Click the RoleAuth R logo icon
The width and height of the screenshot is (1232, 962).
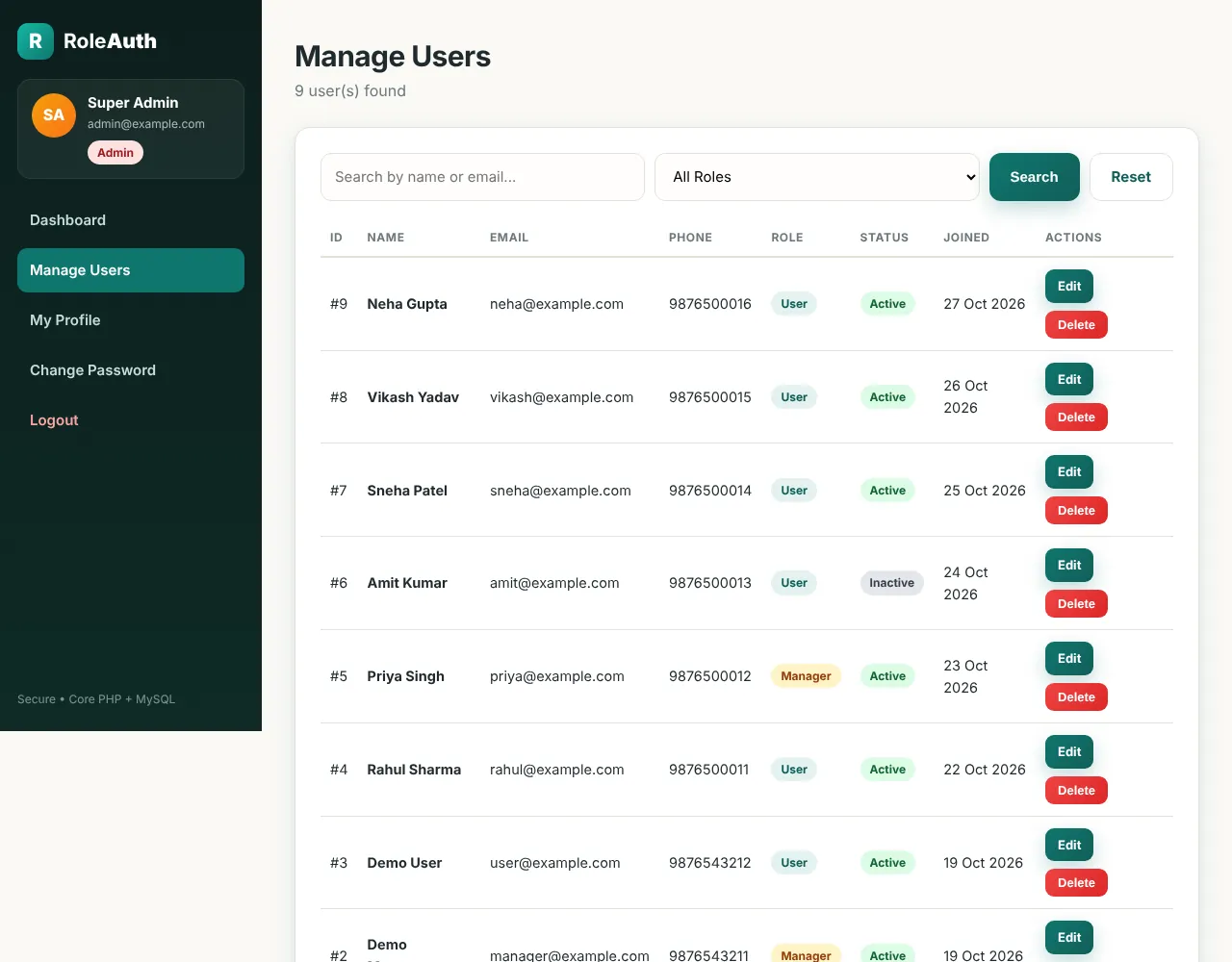(36, 41)
